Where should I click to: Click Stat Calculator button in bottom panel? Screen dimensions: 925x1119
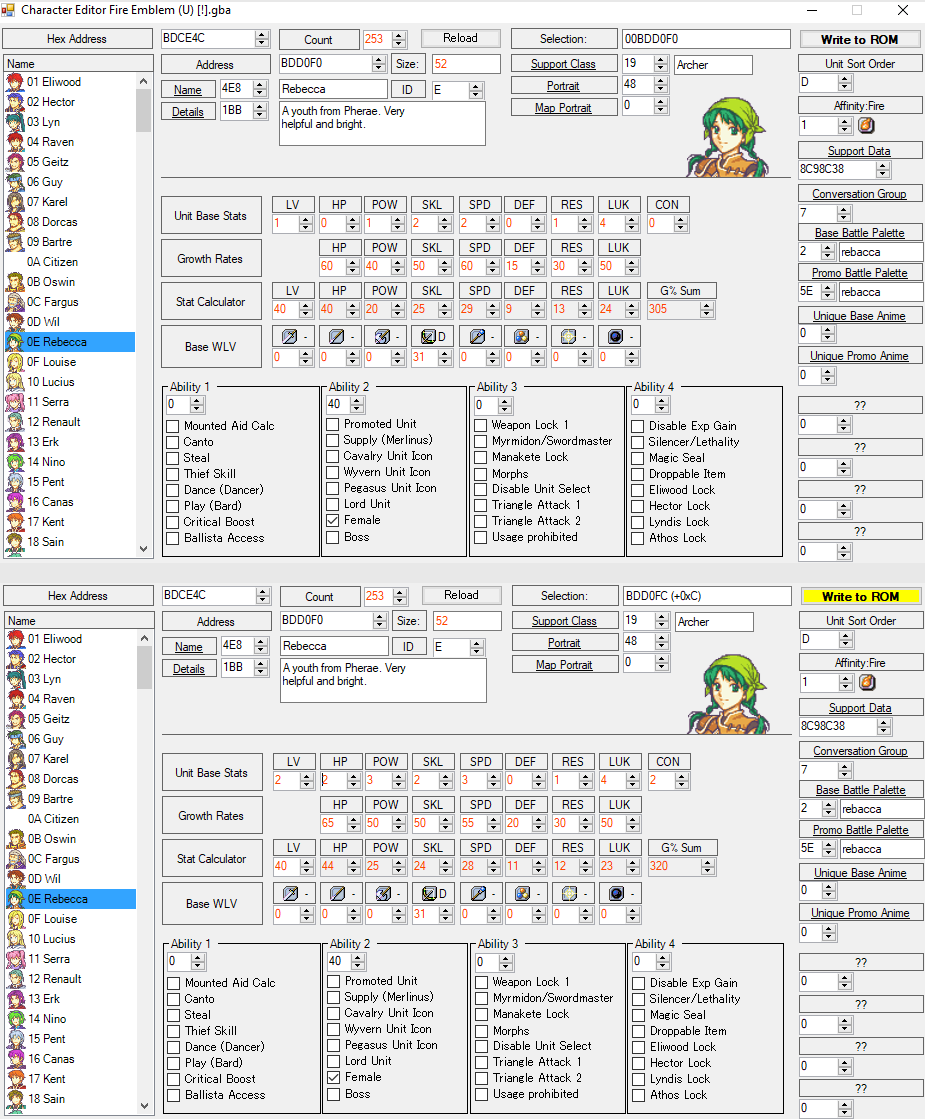click(211, 859)
